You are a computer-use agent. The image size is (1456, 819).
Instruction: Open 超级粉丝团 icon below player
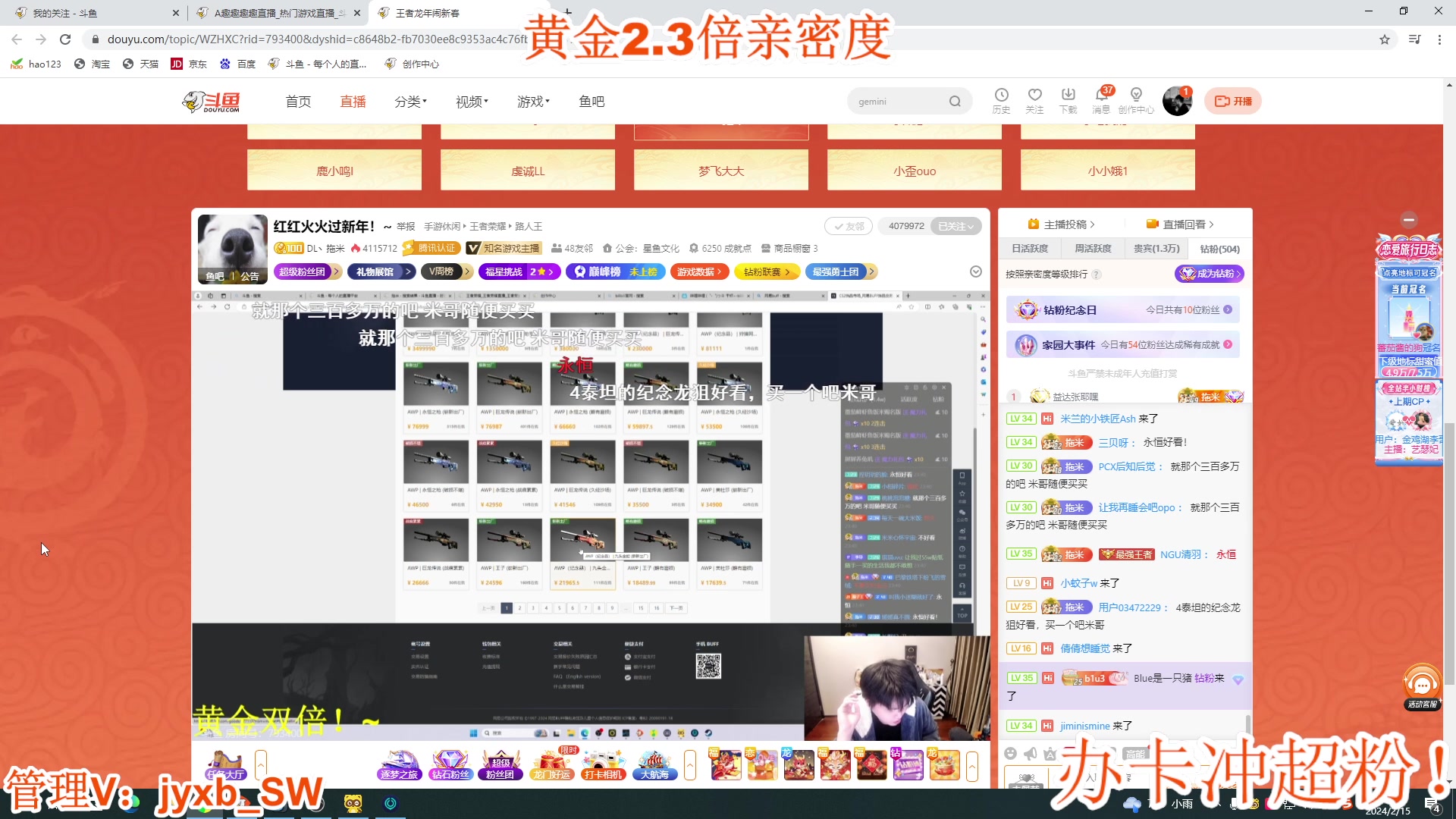coord(500,764)
